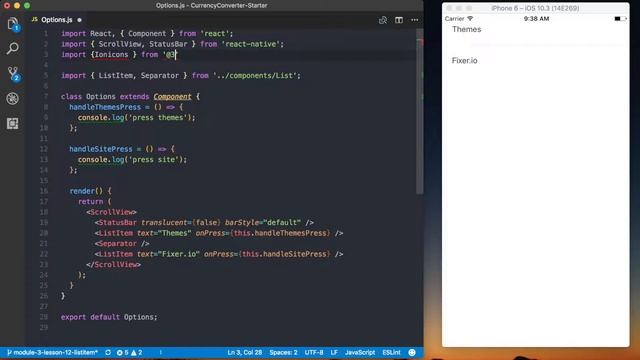
Task: Click export default Options line
Action: coord(109,317)
